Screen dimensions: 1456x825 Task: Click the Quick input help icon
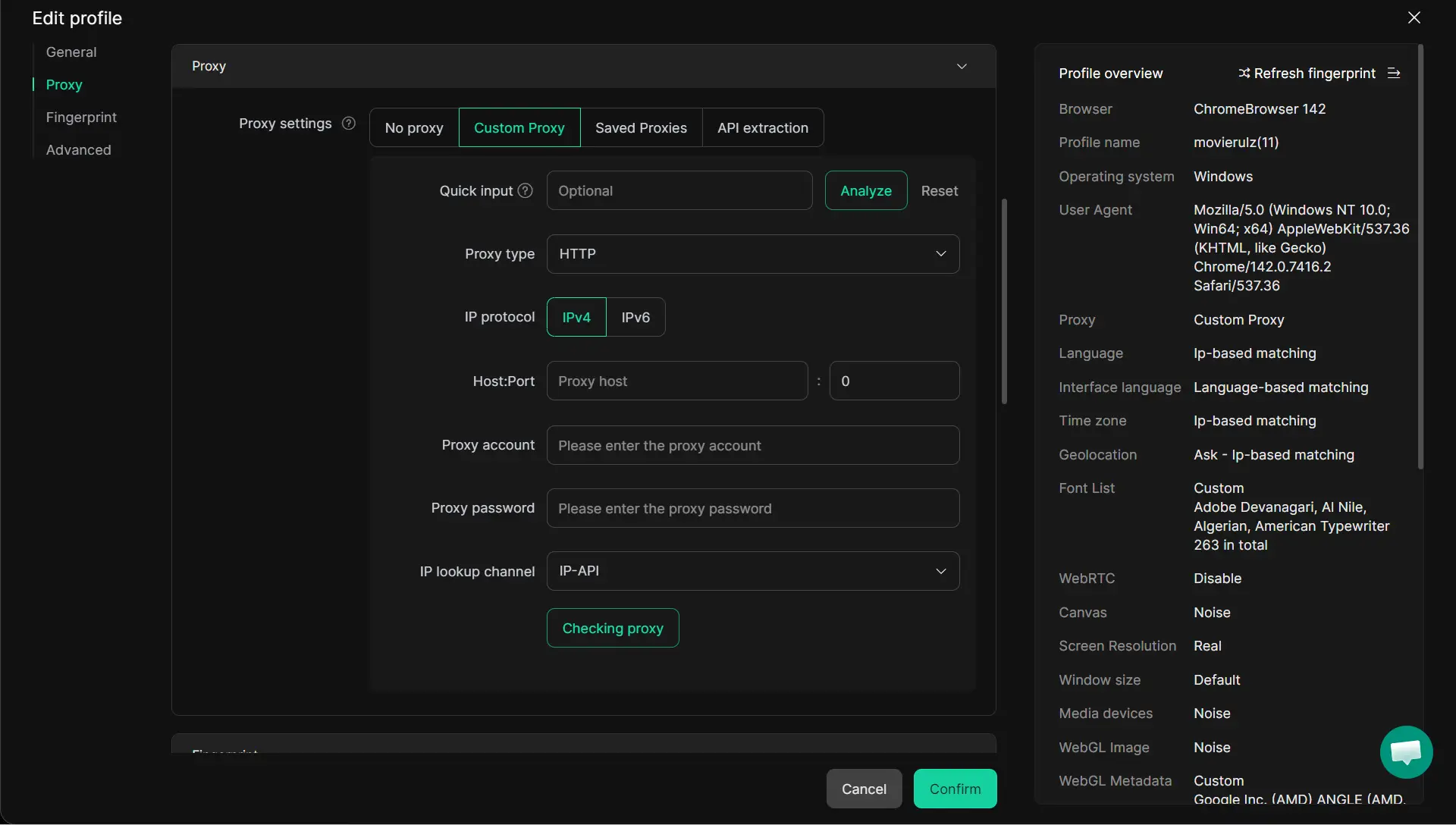point(525,191)
